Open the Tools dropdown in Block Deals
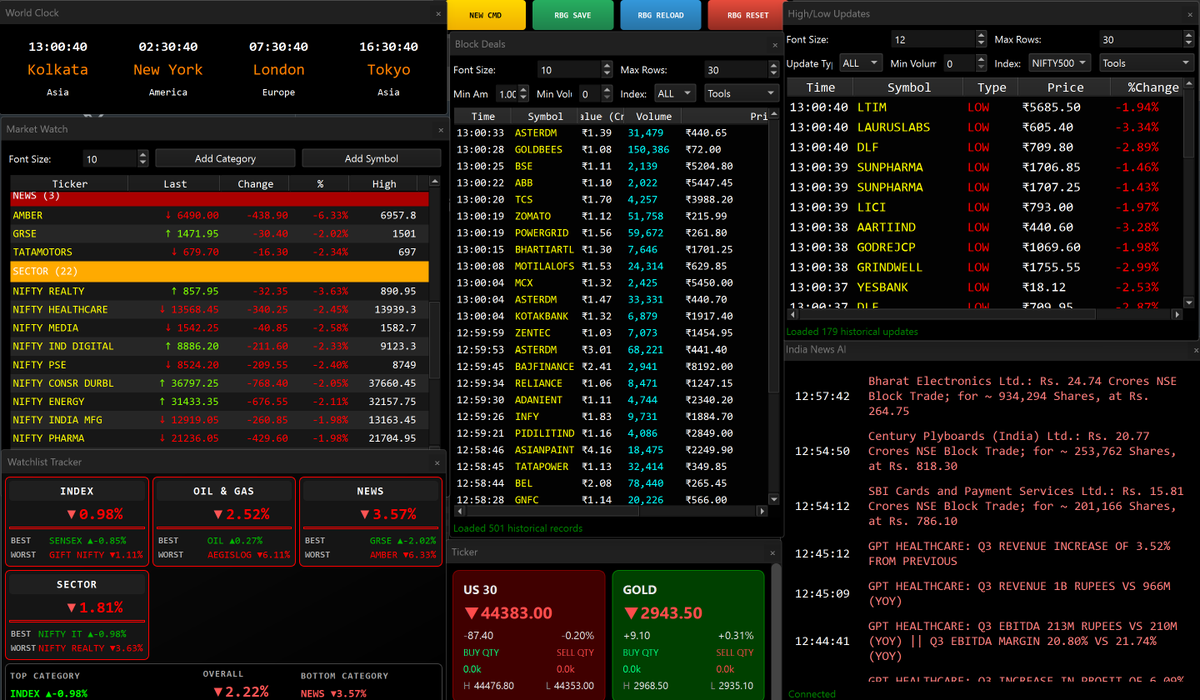The image size is (1200, 700). pos(740,93)
